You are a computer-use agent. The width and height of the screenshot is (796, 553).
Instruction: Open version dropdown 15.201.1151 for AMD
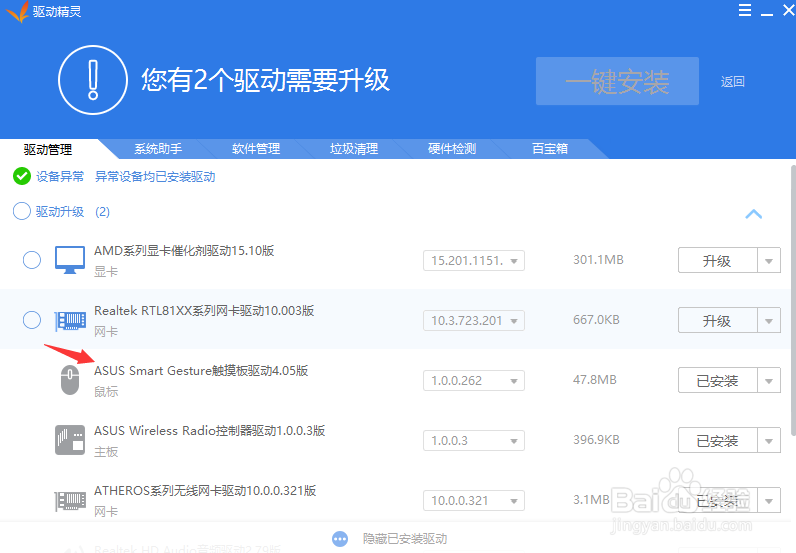(474, 261)
